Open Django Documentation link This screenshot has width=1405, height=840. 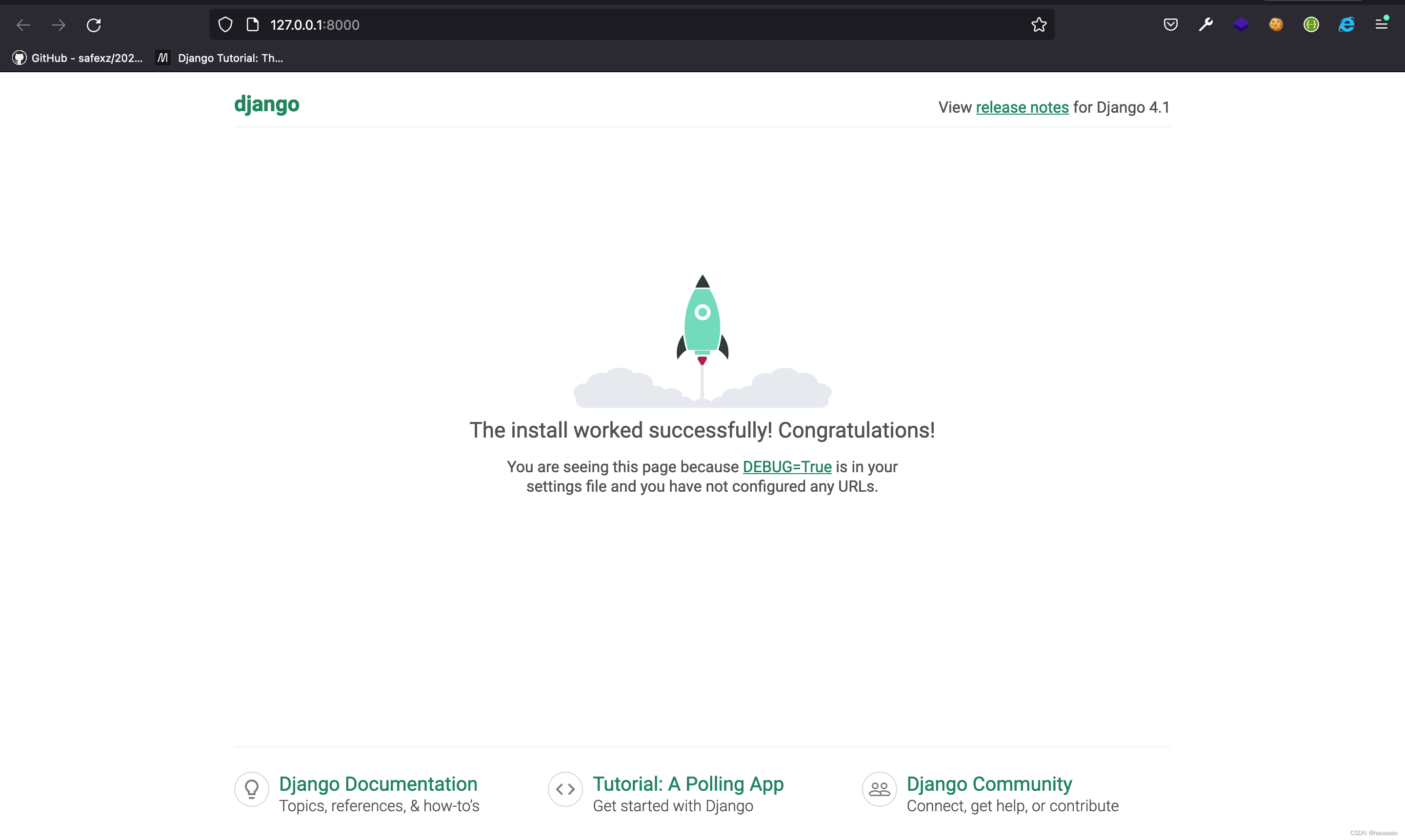378,783
